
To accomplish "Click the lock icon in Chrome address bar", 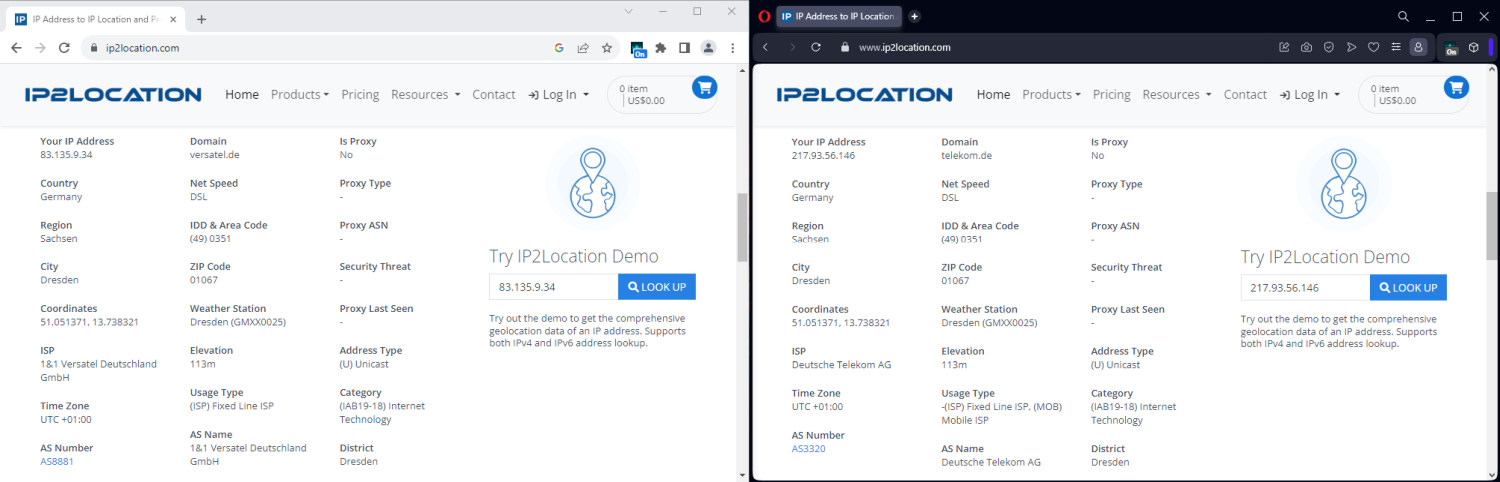I will [x=93, y=47].
